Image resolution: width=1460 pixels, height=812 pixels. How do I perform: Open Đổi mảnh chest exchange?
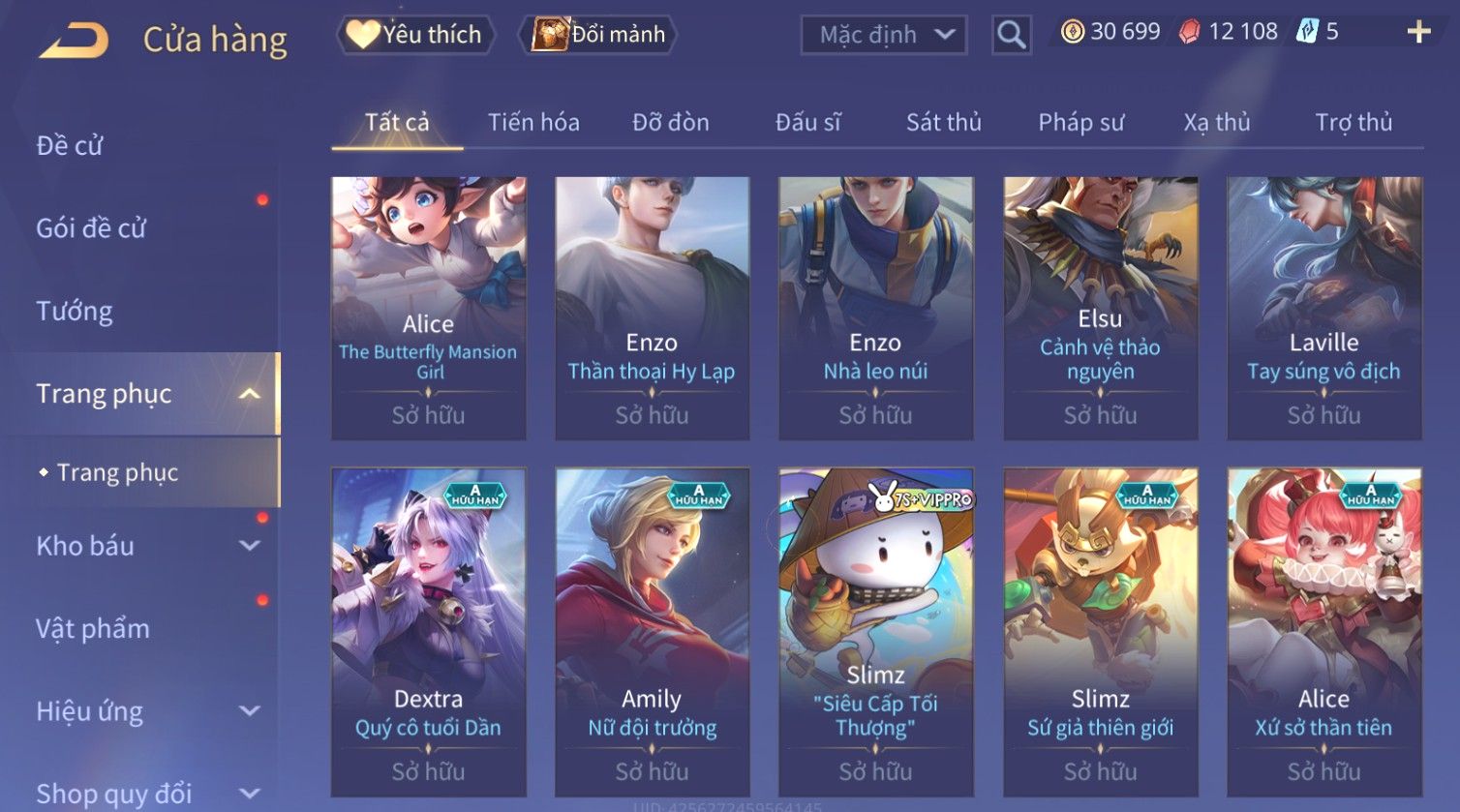point(597,35)
